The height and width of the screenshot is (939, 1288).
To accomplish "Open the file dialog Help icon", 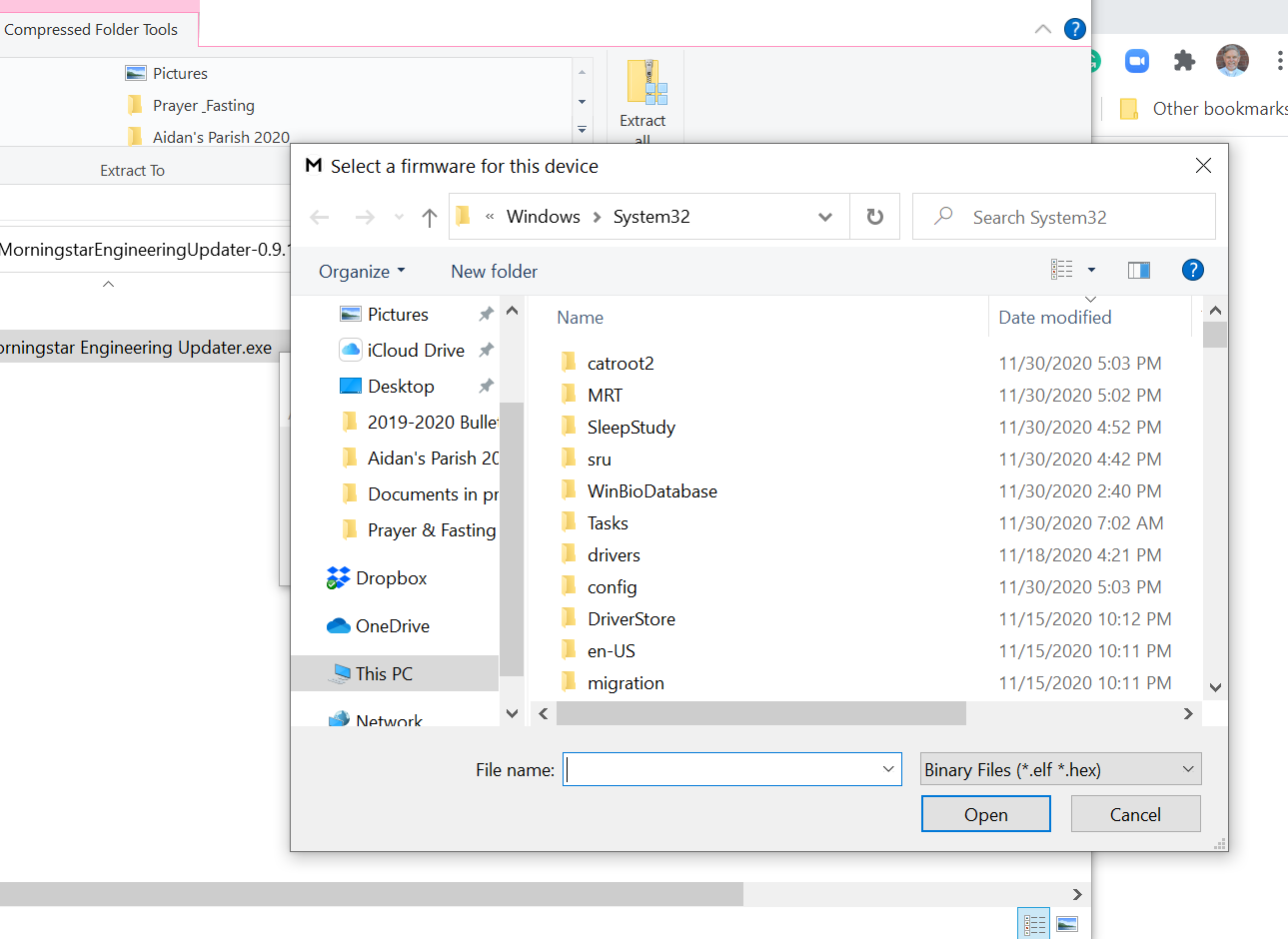I will click(x=1192, y=270).
